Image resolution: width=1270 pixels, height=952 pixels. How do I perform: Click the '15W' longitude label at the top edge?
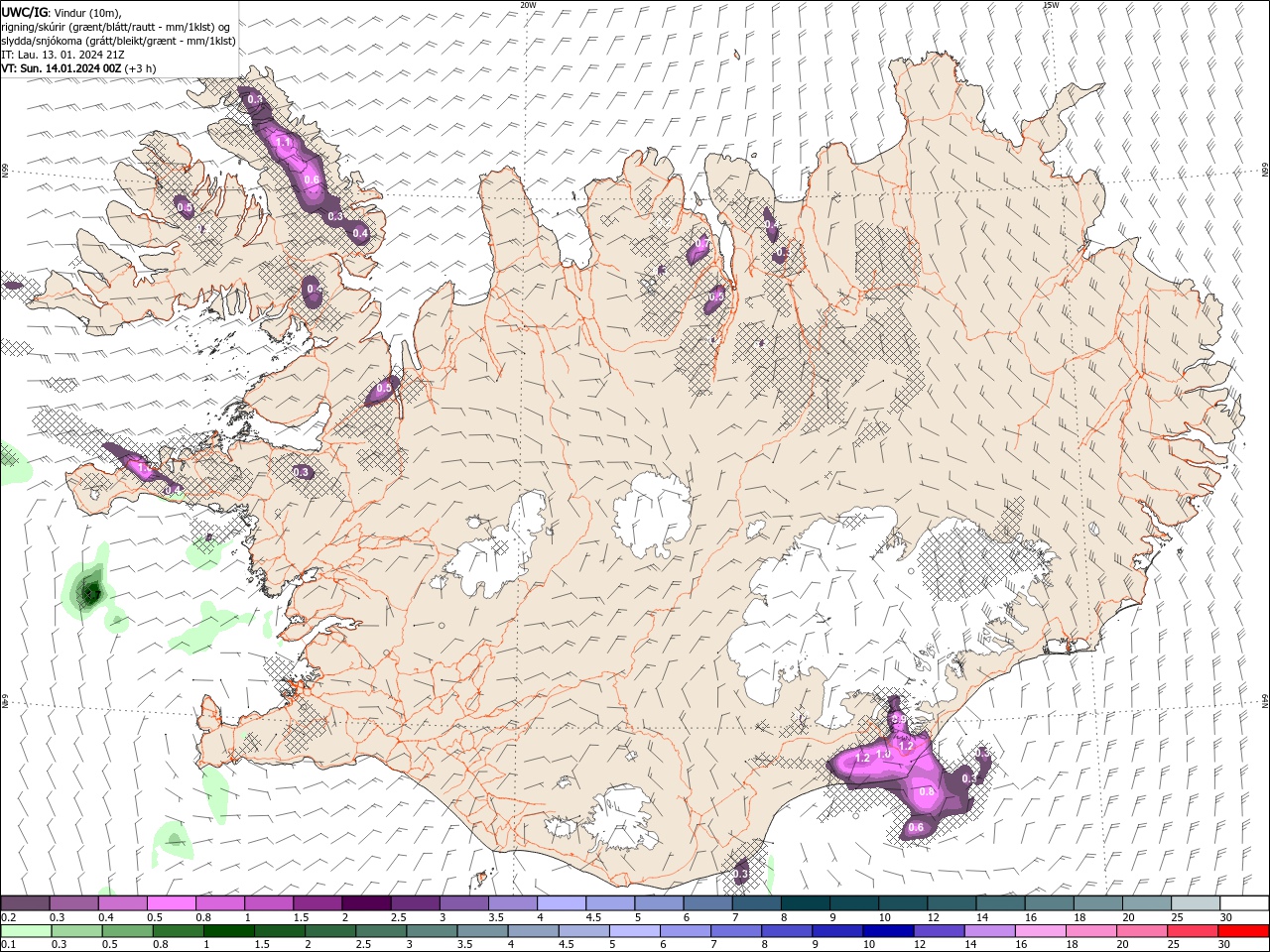[x=1051, y=5]
